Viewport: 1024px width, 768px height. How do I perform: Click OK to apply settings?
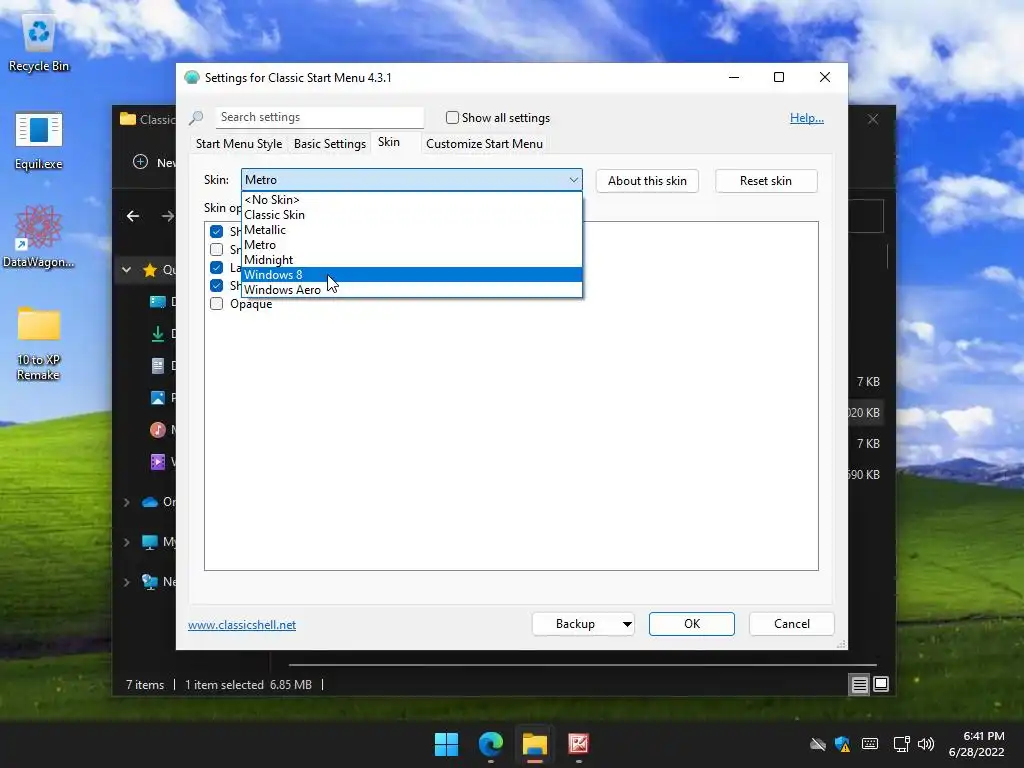click(692, 624)
